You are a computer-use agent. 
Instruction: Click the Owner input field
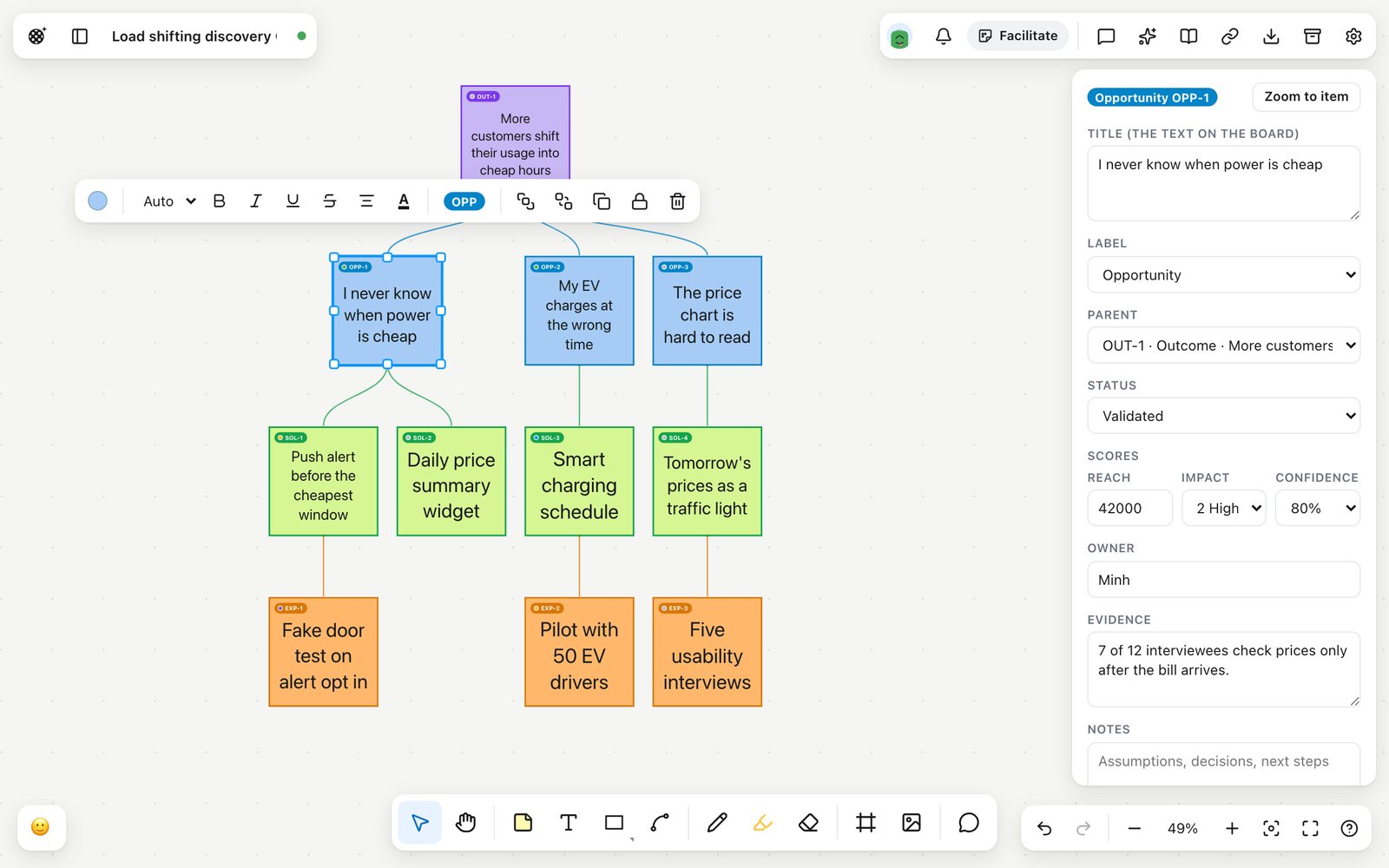tap(1223, 580)
